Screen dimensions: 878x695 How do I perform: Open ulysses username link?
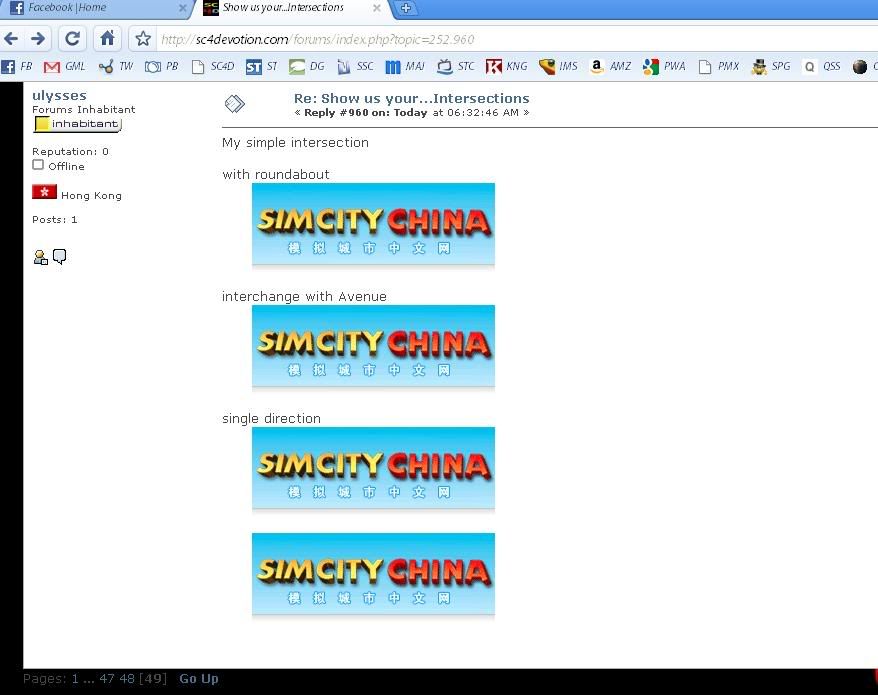coord(59,95)
